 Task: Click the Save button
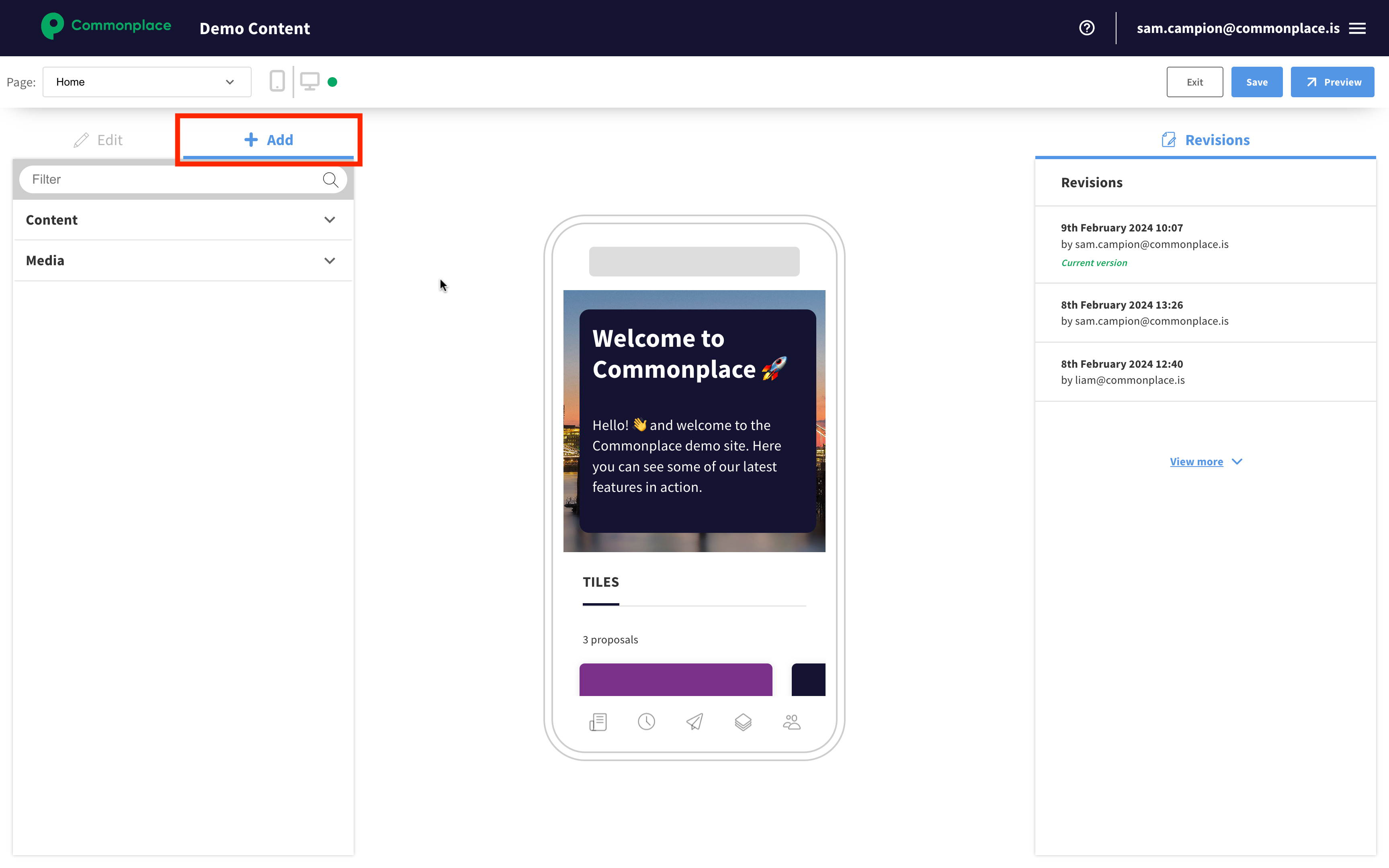pos(1256,82)
